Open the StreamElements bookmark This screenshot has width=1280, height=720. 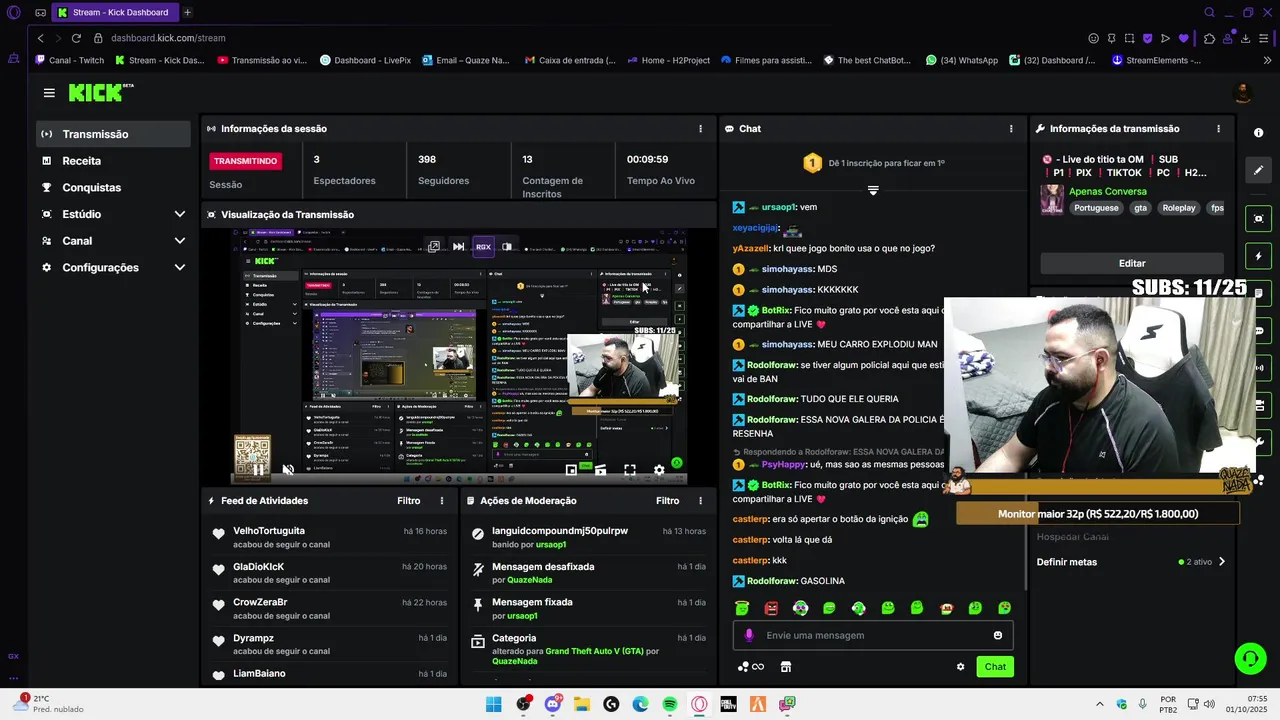point(1156,60)
